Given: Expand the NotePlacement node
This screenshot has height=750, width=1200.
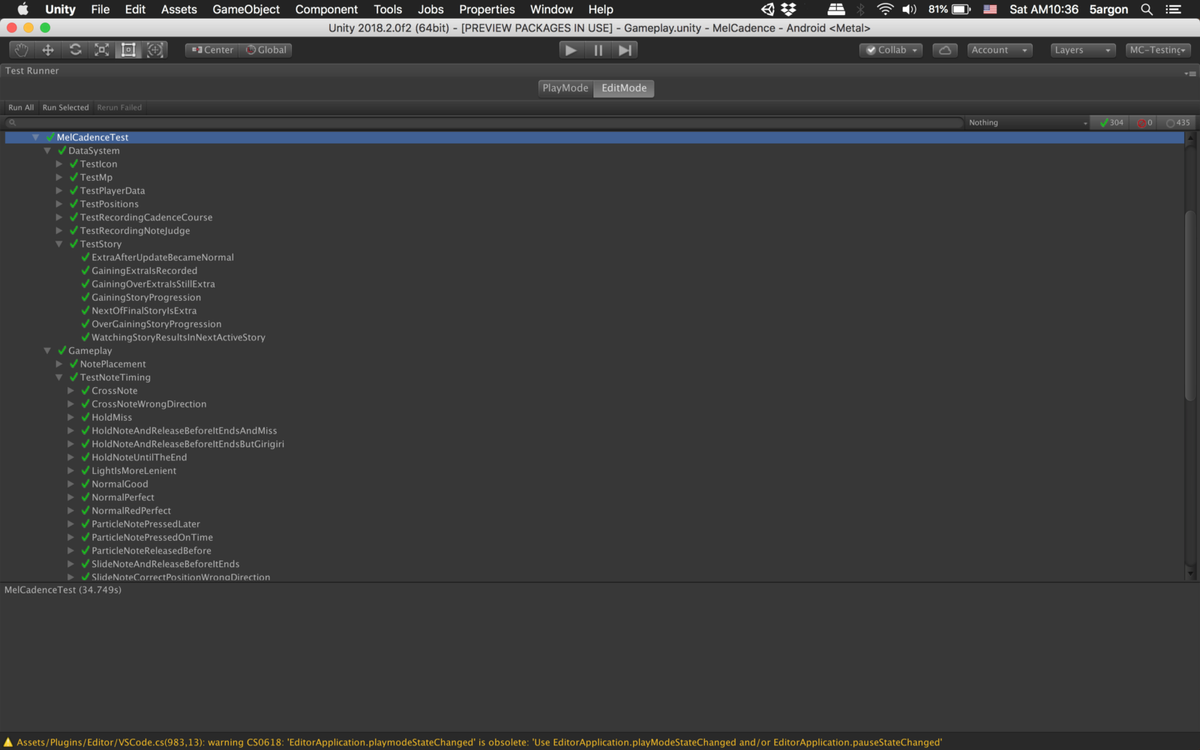Looking at the screenshot, I should (60, 364).
